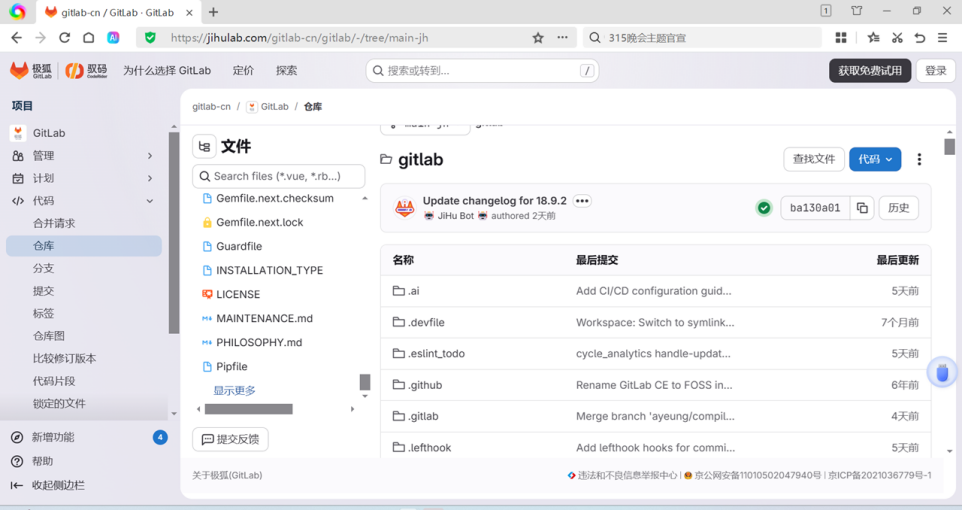Open the 新增功能 sidebar item
This screenshot has height=510, width=962.
(x=89, y=437)
